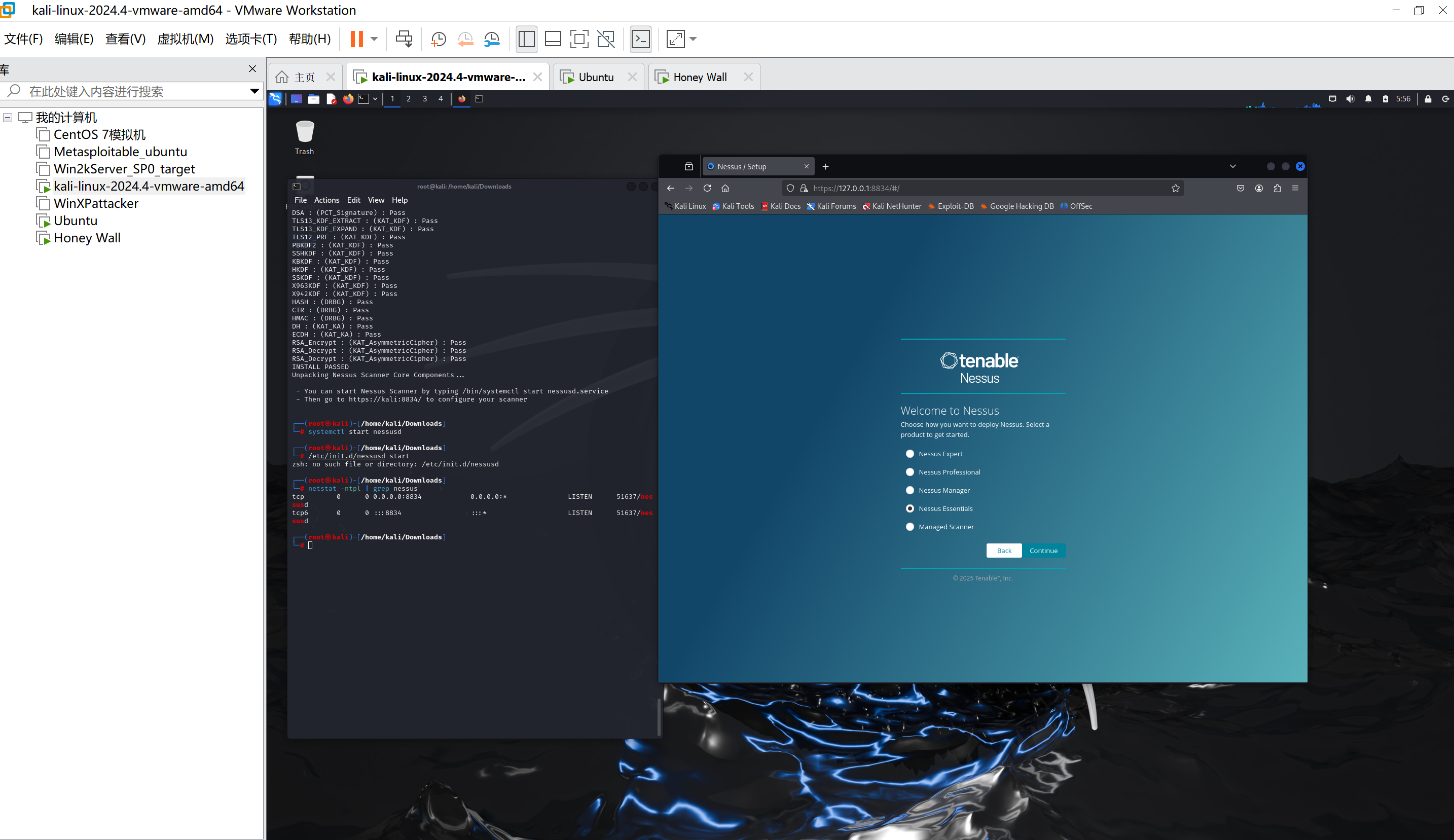Open the Firefox list-all-tabs chevron
This screenshot has height=840, width=1454.
1233,166
